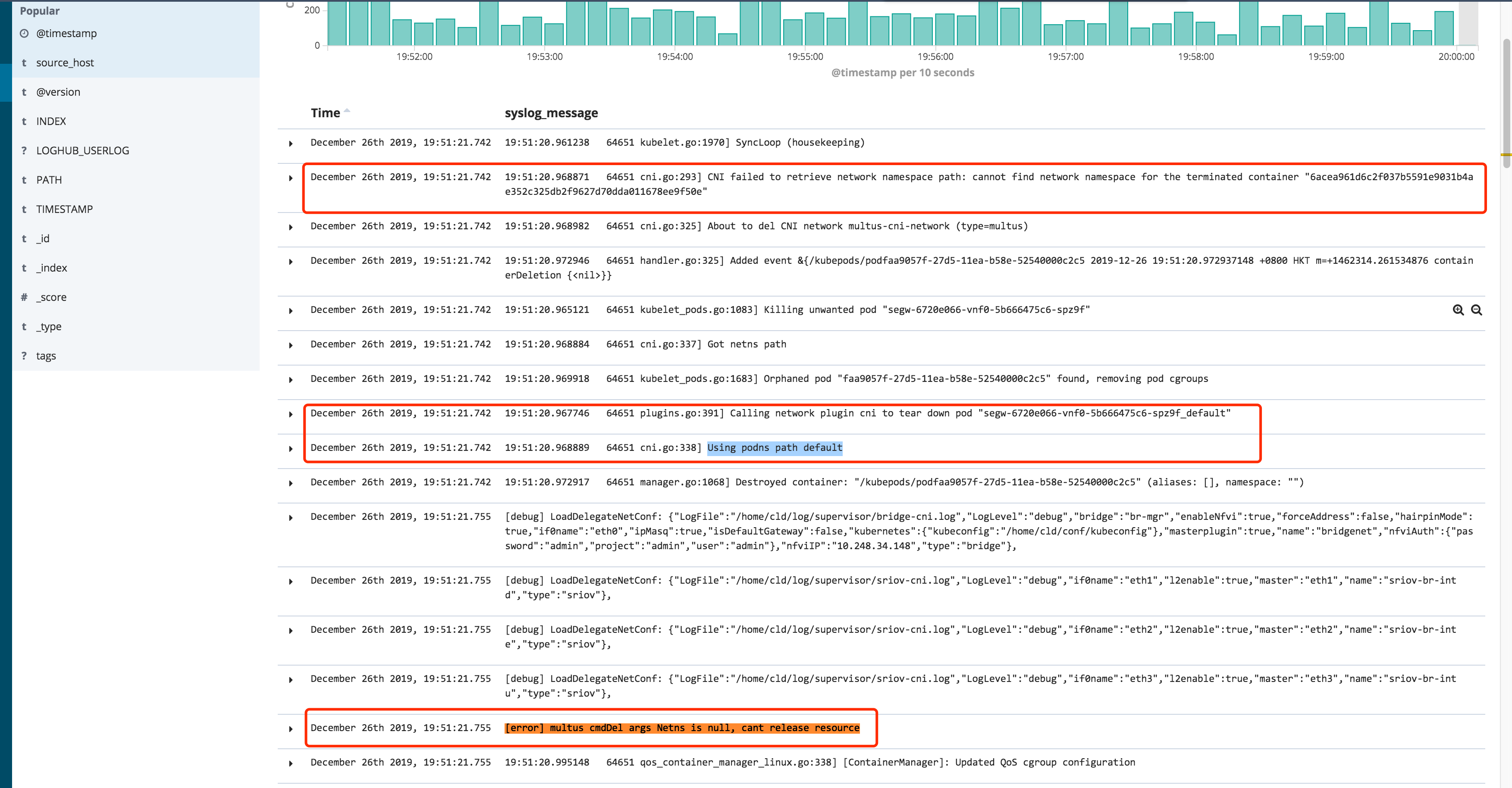1512x788 pixels.
Task: Click the # icon next to _score field
Action: pos(23,297)
